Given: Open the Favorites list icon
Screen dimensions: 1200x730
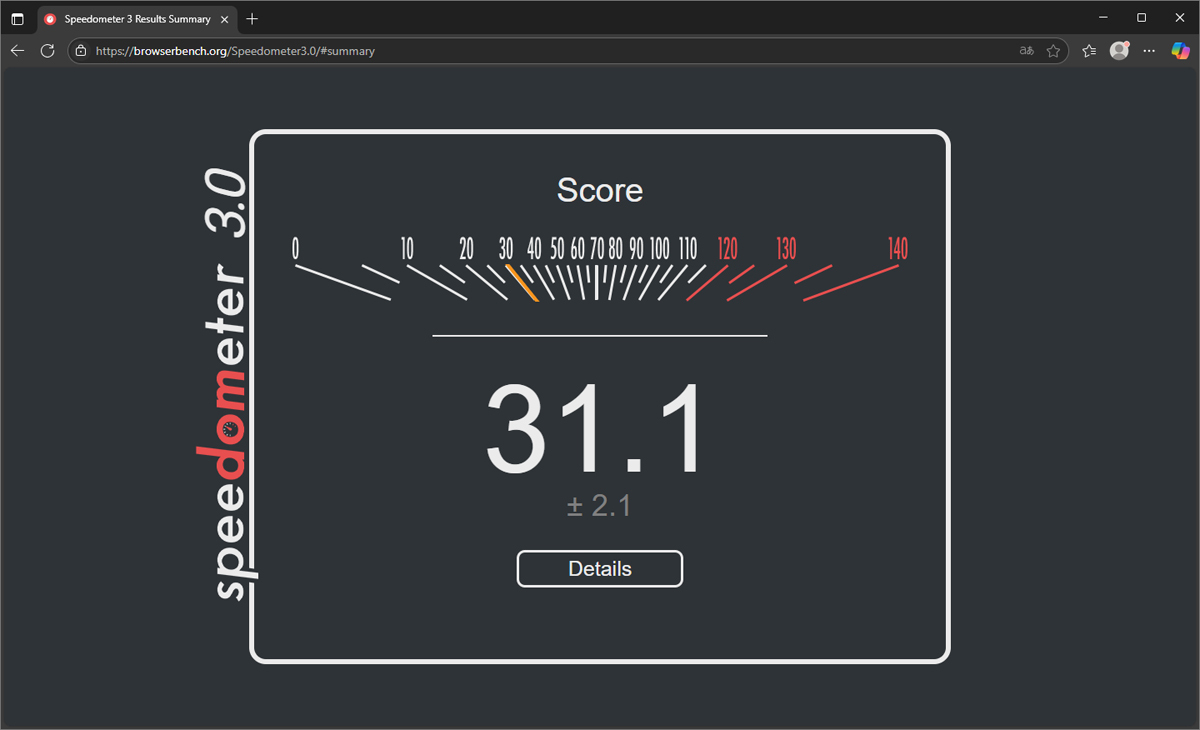Looking at the screenshot, I should (1089, 51).
